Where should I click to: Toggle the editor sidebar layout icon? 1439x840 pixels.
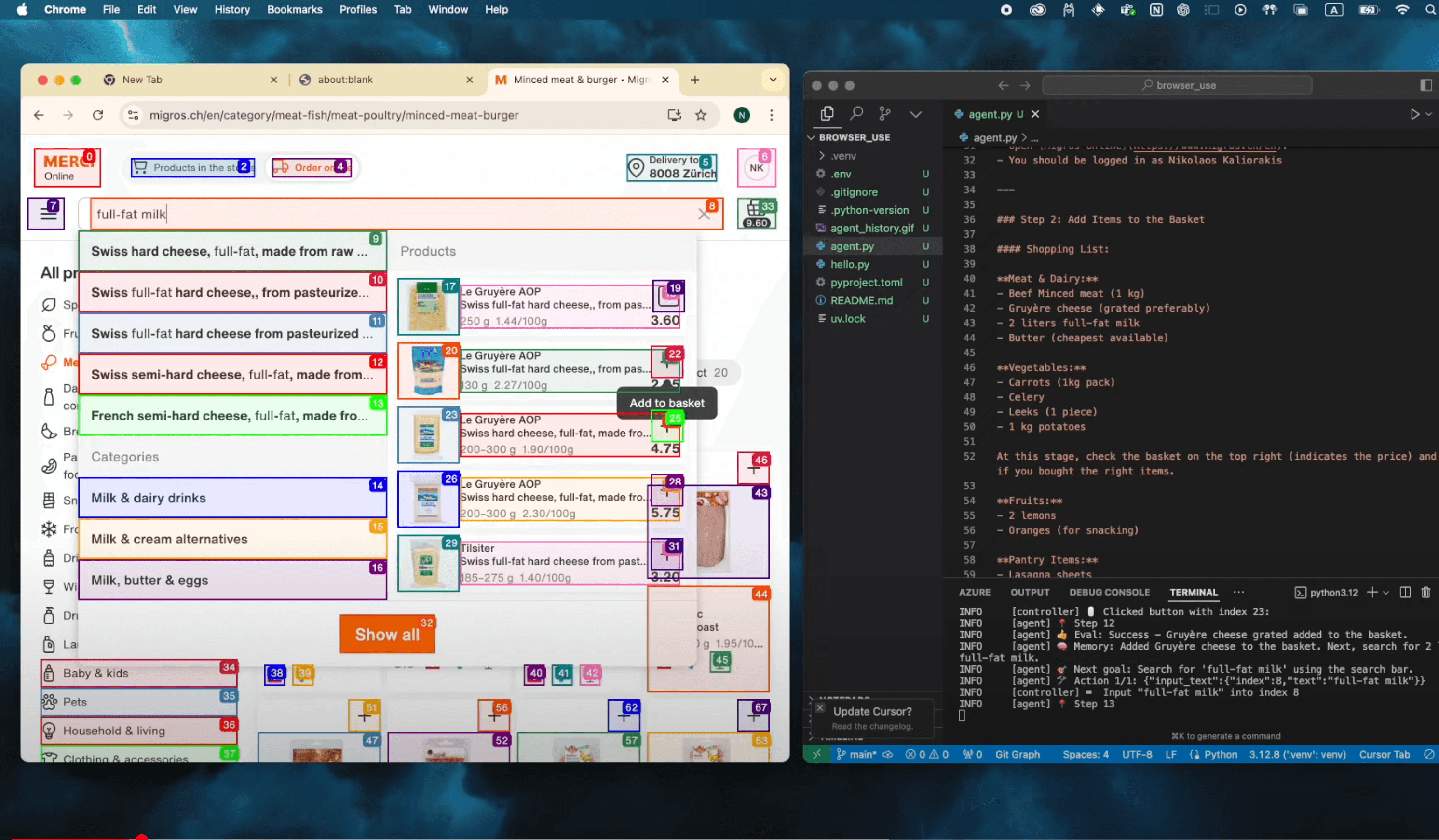(1425, 85)
